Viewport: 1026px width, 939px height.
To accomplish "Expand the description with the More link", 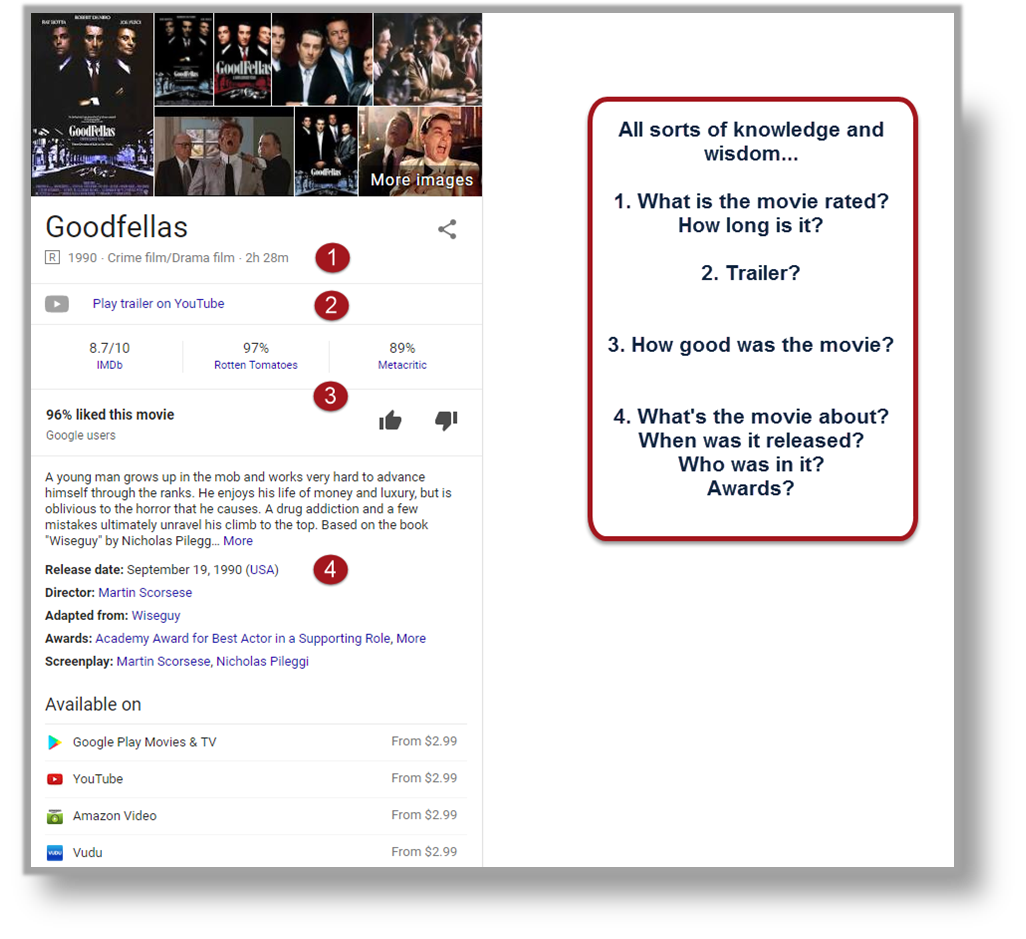I will click(x=238, y=541).
